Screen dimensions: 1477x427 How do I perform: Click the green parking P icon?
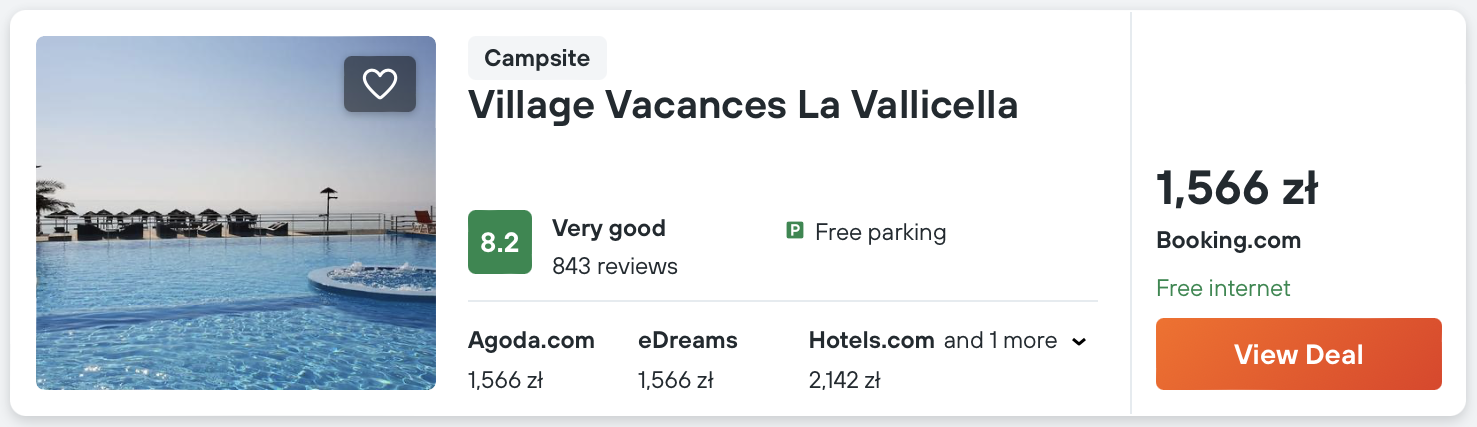point(795,232)
